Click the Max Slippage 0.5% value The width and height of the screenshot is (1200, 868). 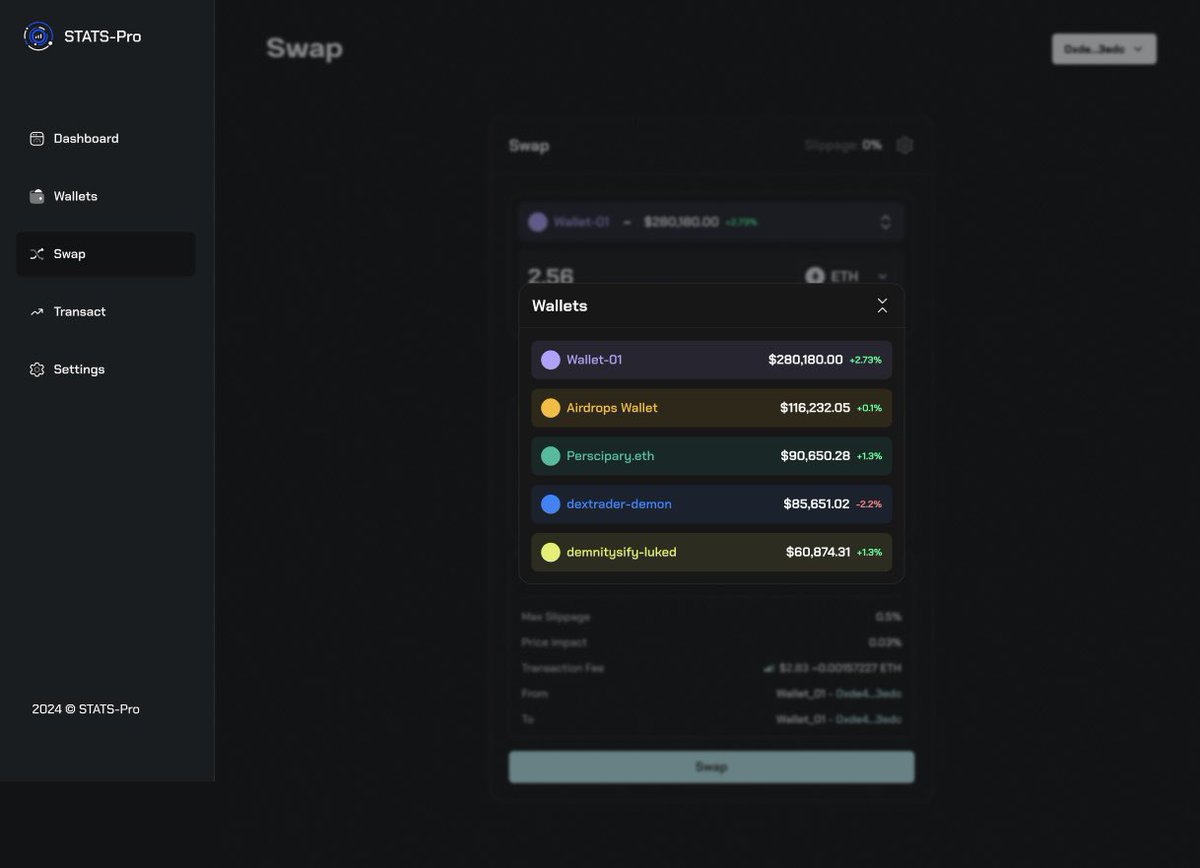coord(888,617)
